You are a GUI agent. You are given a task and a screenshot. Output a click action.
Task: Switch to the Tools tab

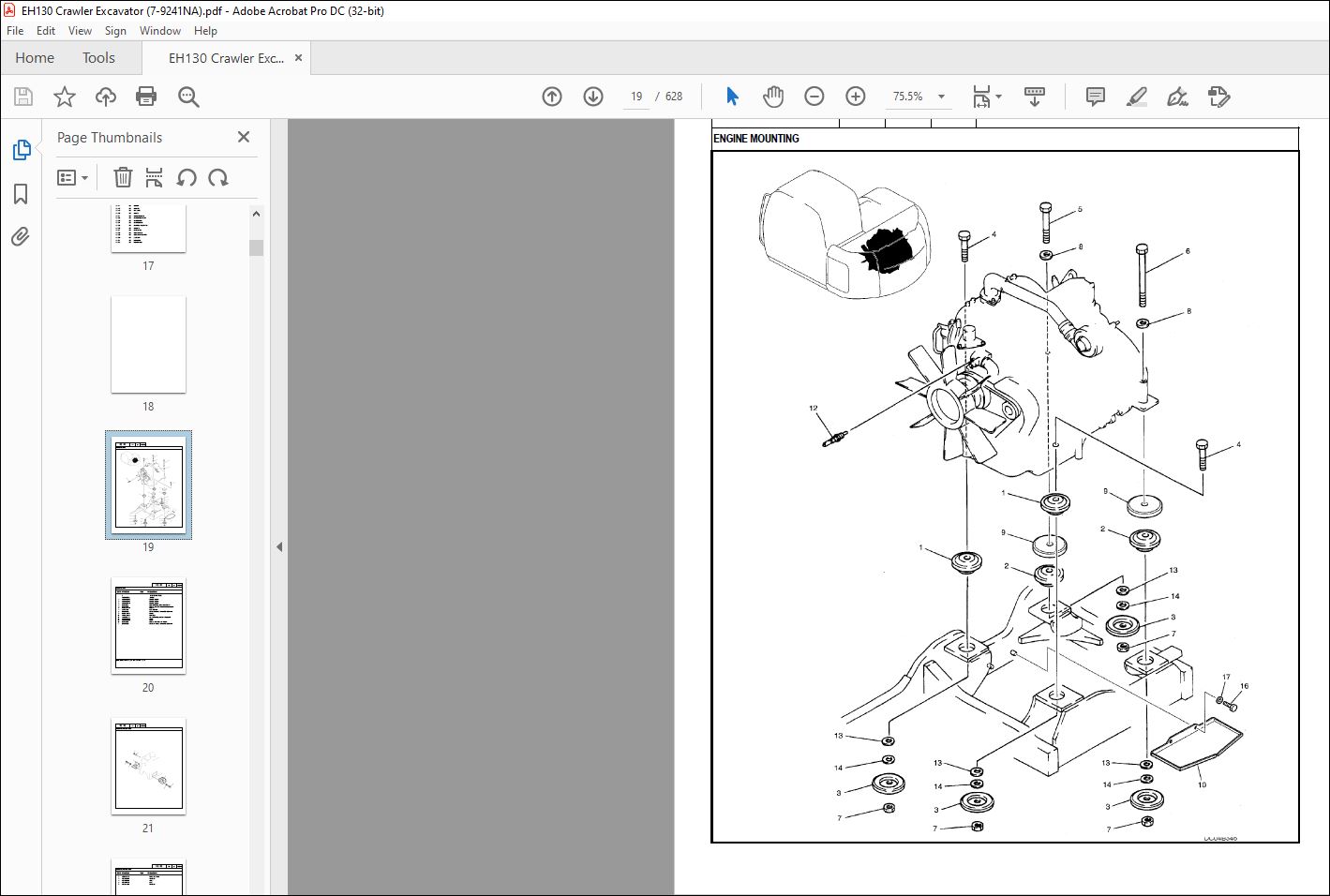pyautogui.click(x=98, y=58)
